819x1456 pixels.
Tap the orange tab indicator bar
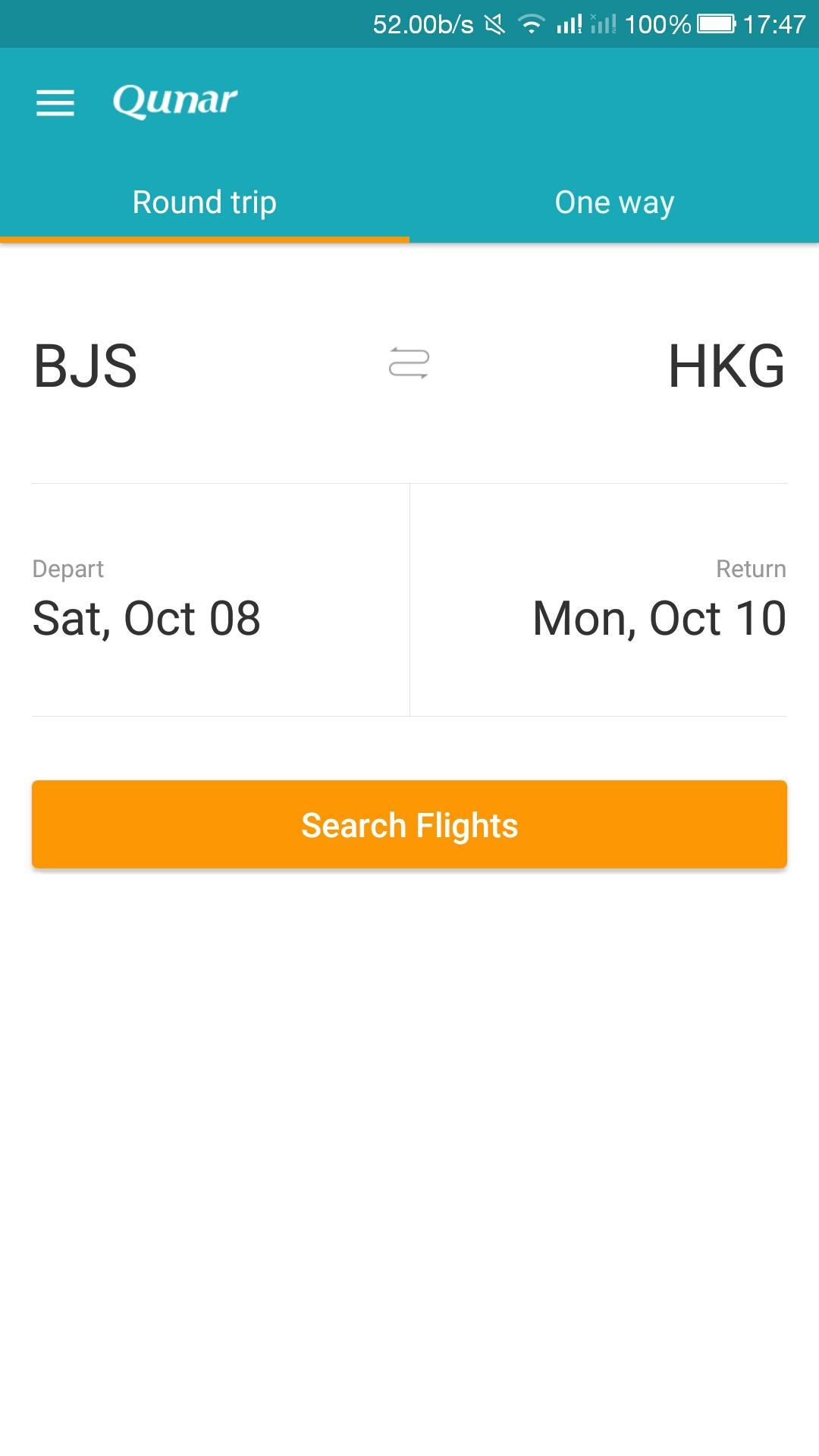(204, 239)
